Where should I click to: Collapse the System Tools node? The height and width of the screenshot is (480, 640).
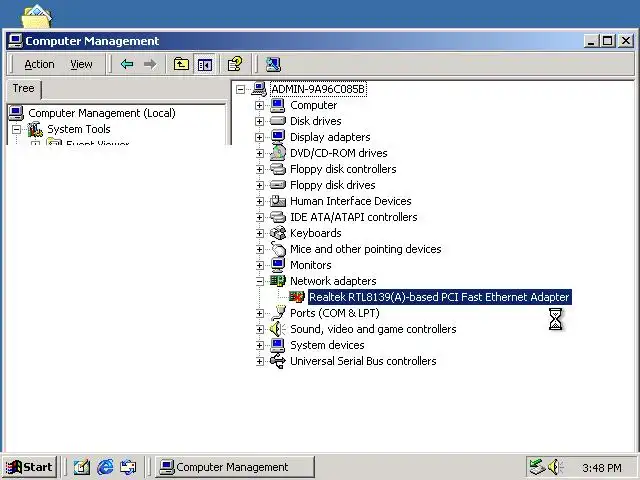click(16, 129)
